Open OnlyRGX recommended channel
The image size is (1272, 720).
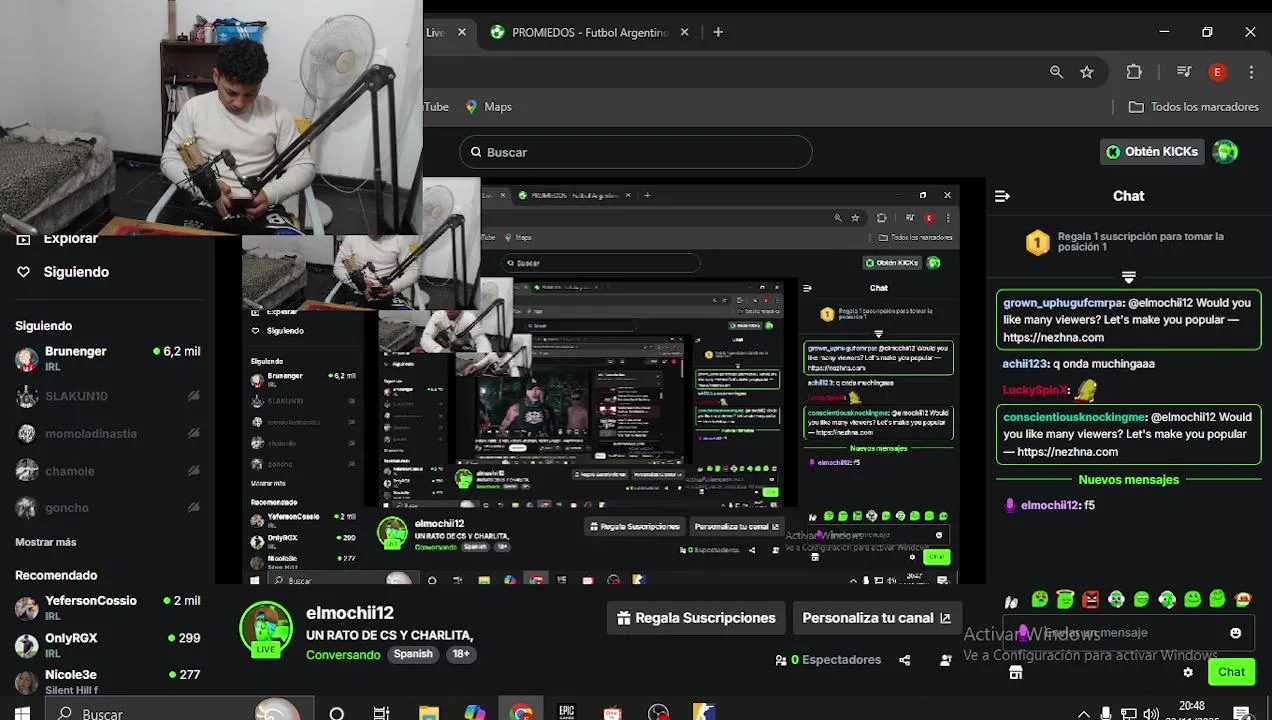(107, 645)
